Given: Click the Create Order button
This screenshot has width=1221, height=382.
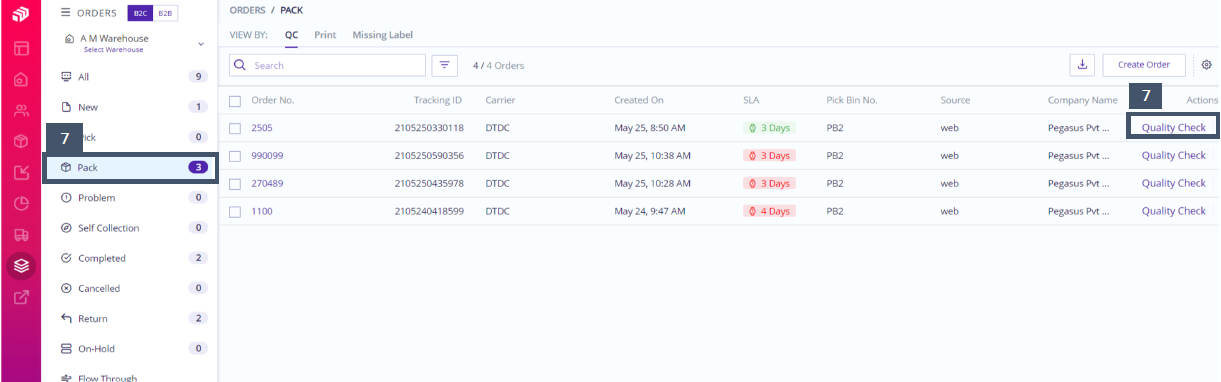Looking at the screenshot, I should coord(1144,65).
